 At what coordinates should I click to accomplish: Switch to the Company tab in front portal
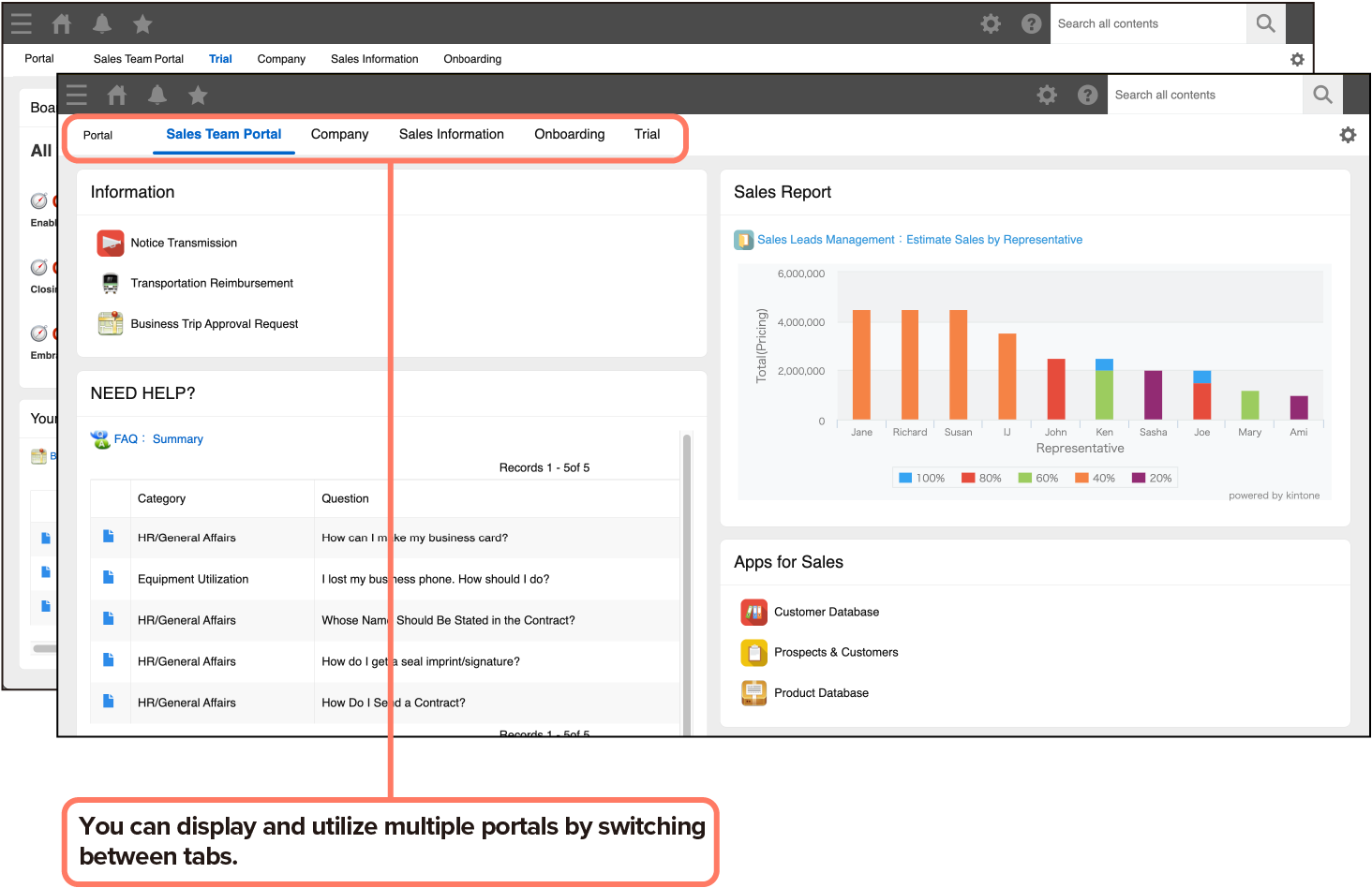point(339,134)
